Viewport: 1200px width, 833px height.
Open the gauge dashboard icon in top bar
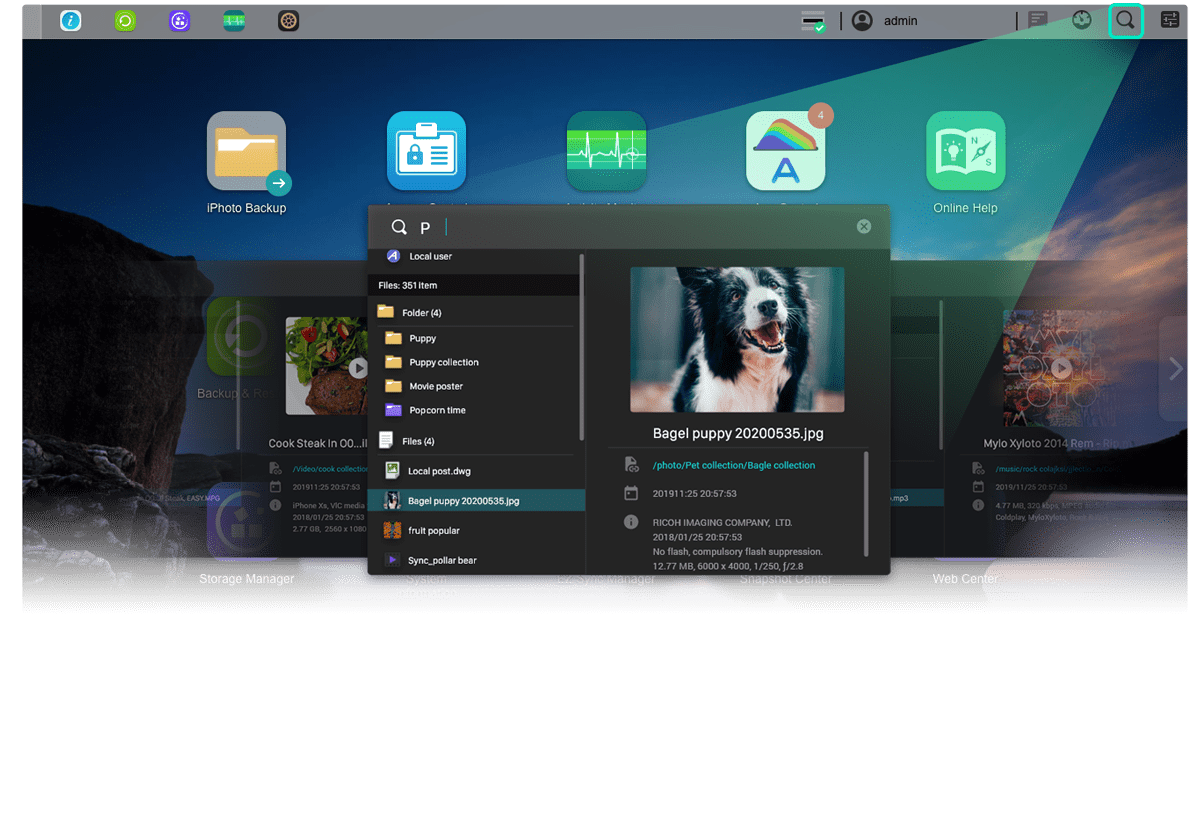(1082, 20)
